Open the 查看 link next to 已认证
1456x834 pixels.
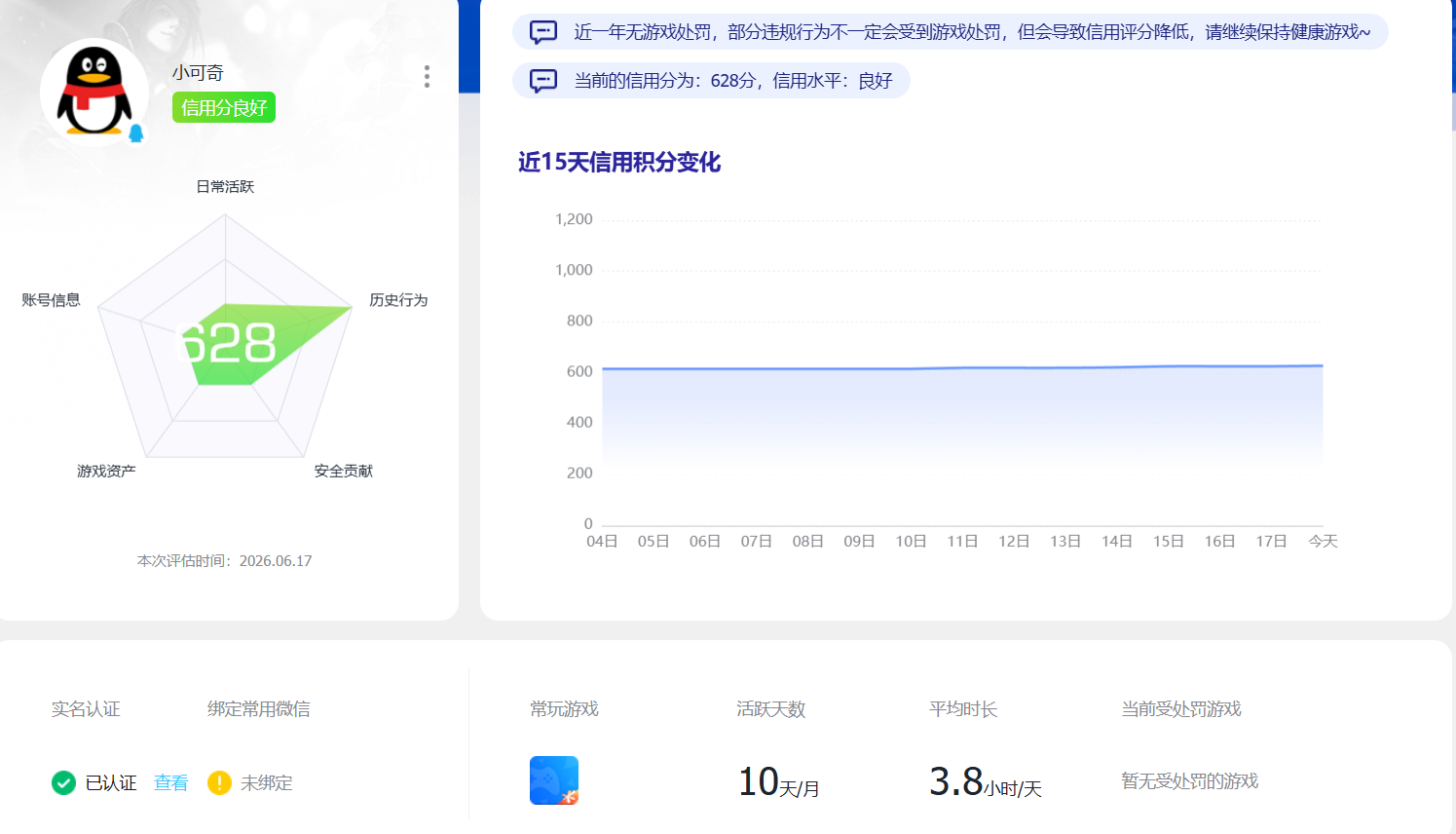(170, 782)
